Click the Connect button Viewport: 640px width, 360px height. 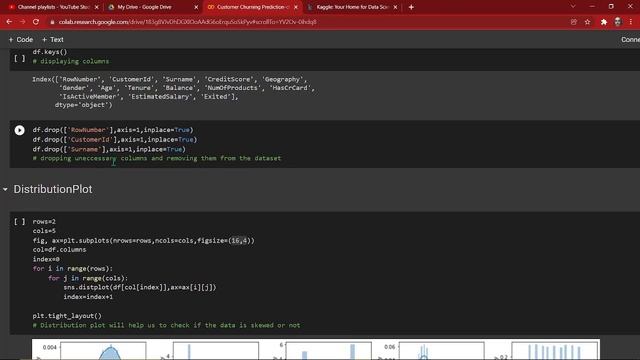[x=630, y=40]
